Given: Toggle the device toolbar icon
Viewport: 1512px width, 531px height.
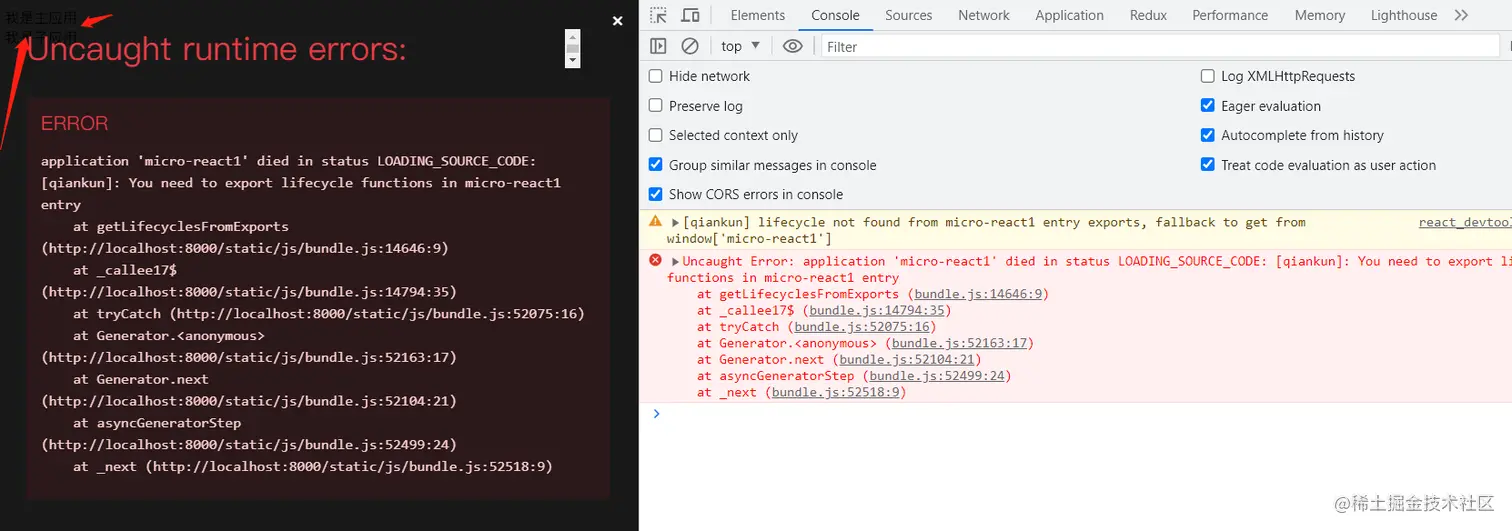Looking at the screenshot, I should click(690, 15).
